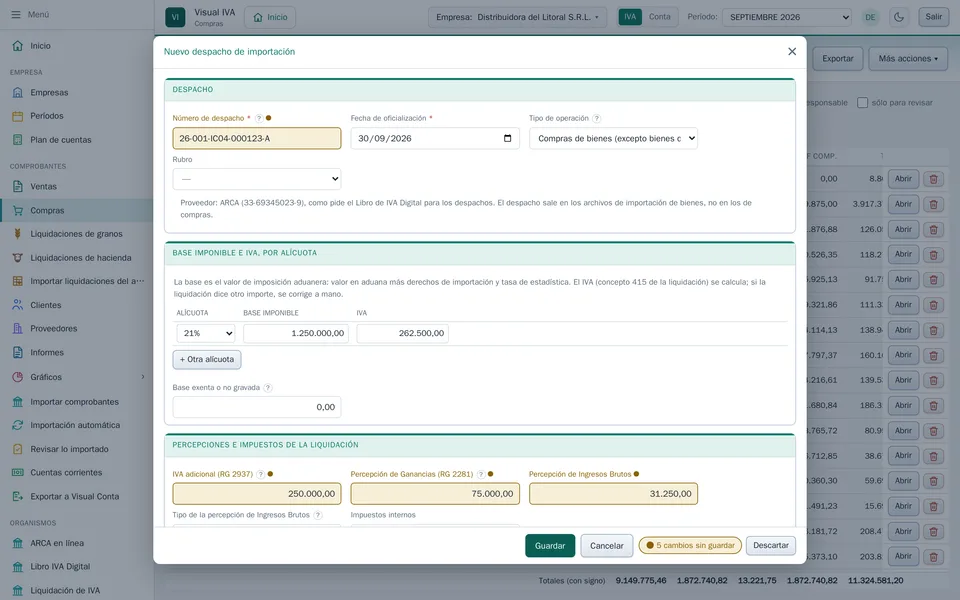
Task: Open the Tipo de operación dropdown
Action: (x=613, y=138)
